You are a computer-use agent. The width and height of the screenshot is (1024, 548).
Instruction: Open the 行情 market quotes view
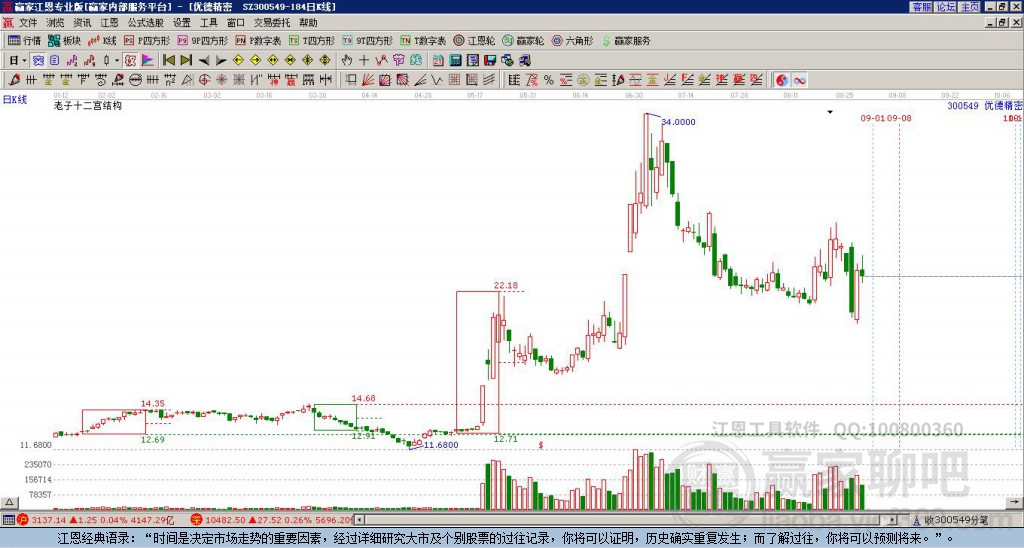[24, 40]
